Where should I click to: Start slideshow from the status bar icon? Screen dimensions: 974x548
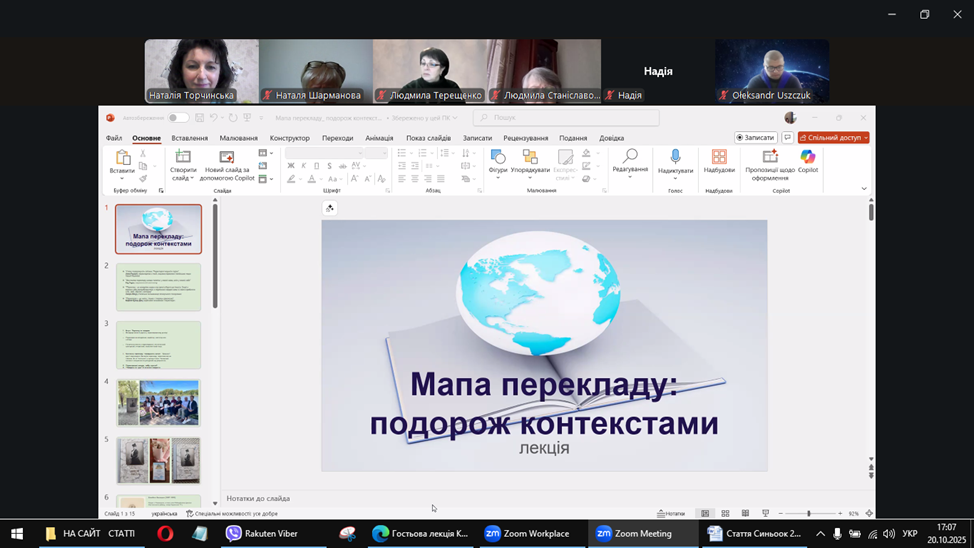click(765, 513)
